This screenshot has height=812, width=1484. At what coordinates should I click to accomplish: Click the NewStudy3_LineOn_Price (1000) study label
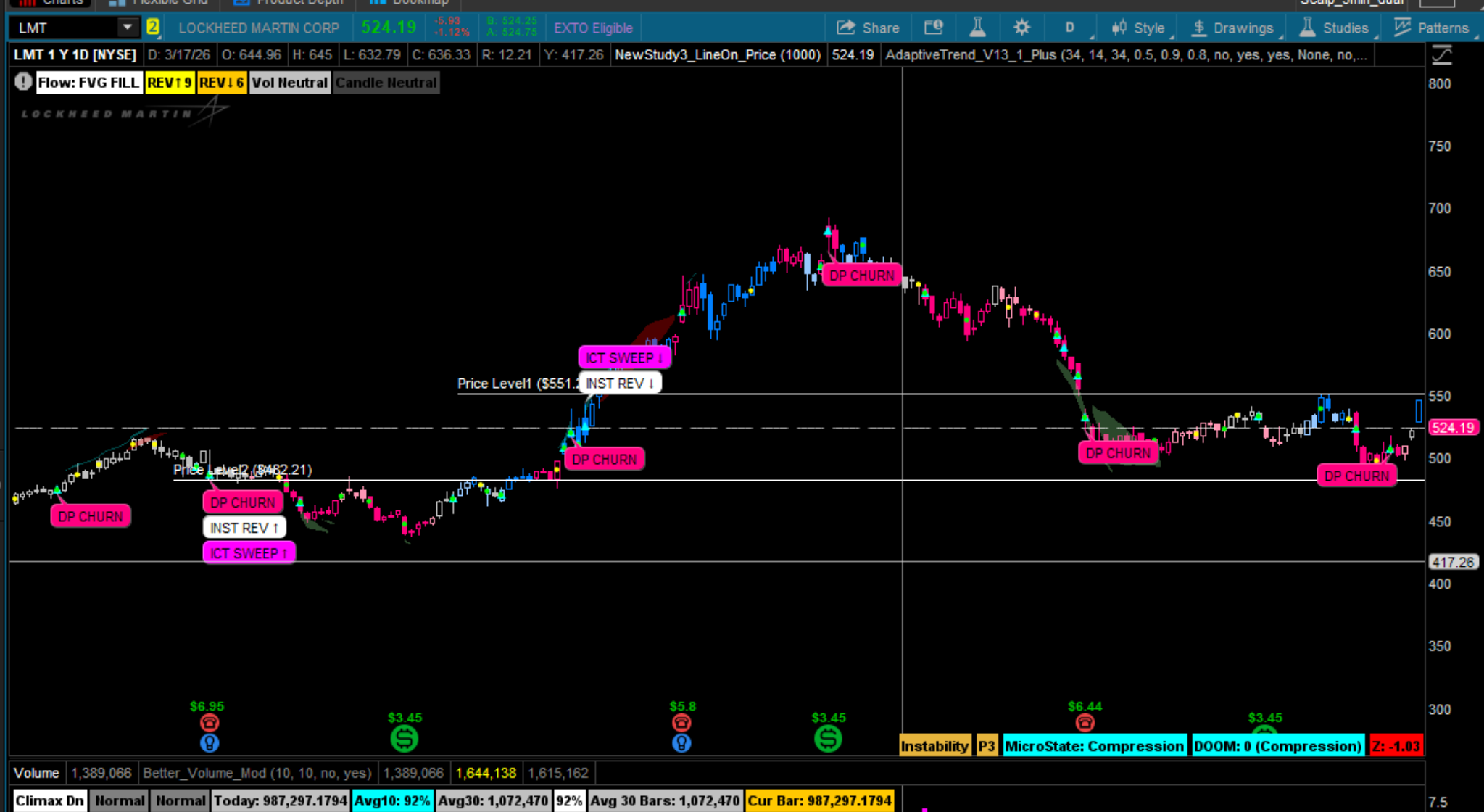718,55
